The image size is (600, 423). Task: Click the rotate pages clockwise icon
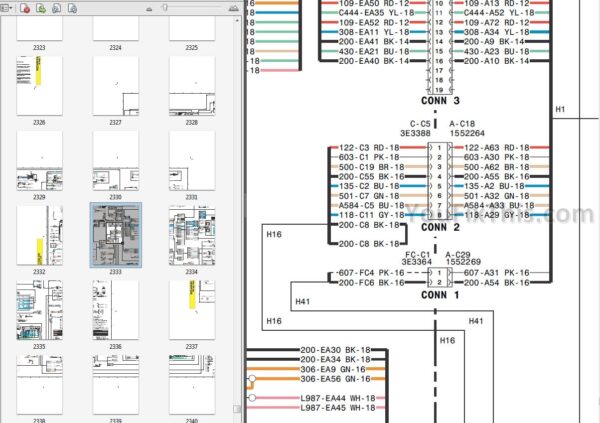click(73, 8)
